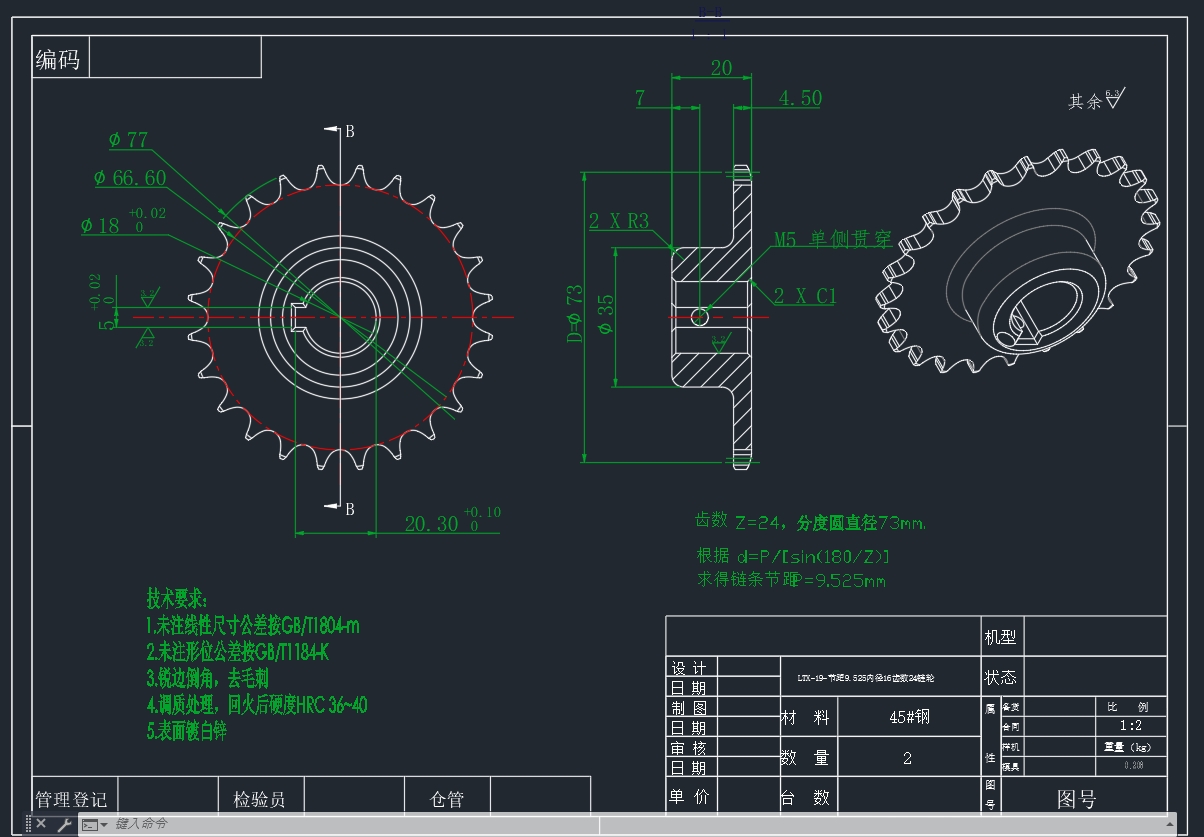Click the X icon to close the command line
The width and height of the screenshot is (1204, 837).
point(40,824)
